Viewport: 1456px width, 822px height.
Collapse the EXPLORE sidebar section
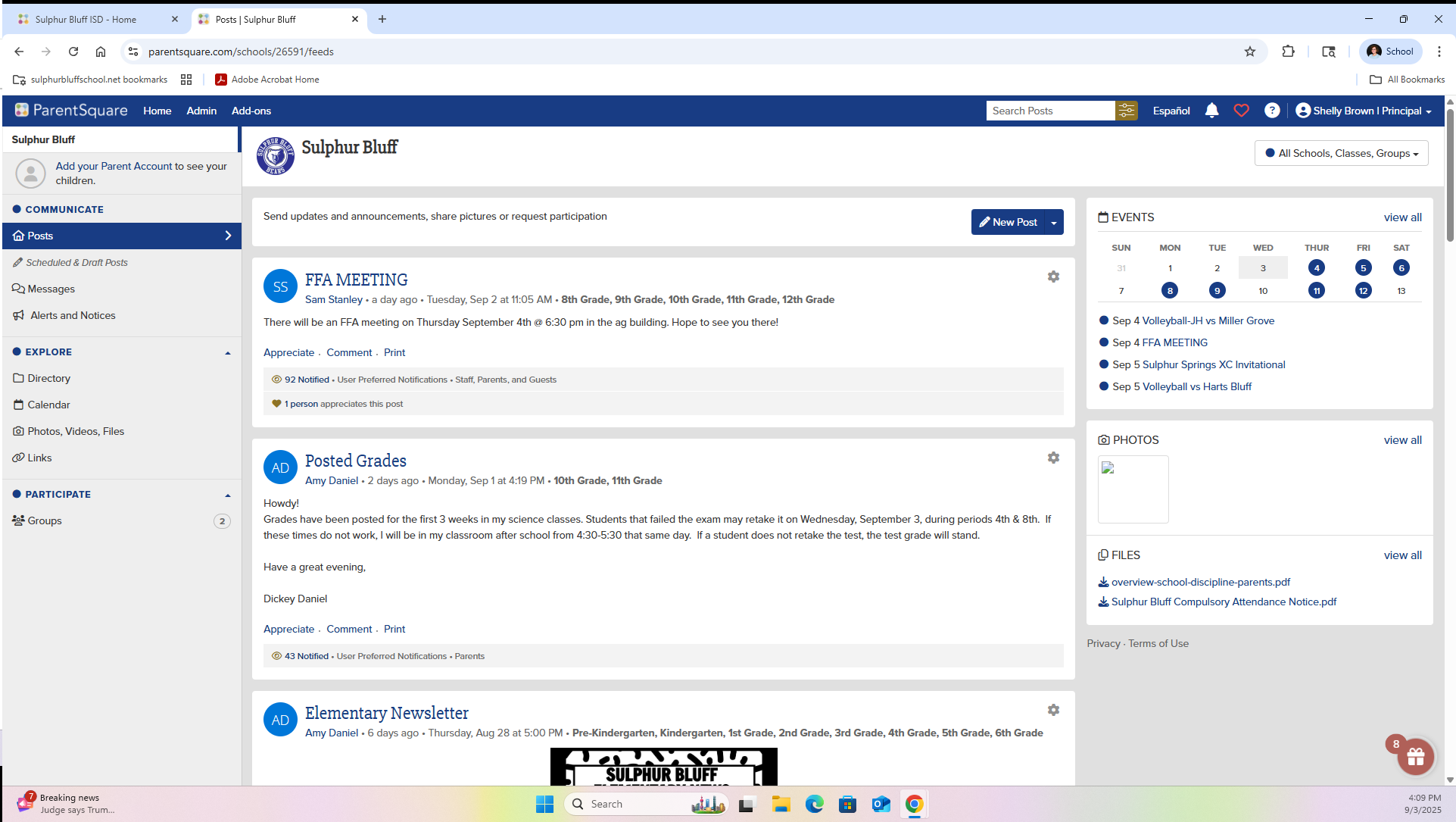tap(228, 353)
